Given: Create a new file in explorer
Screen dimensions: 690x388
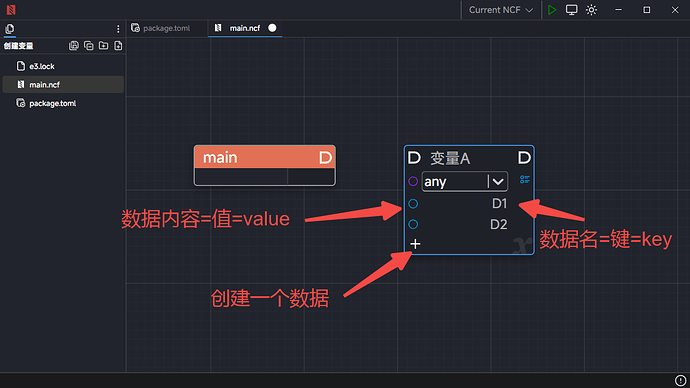Looking at the screenshot, I should tap(118, 46).
